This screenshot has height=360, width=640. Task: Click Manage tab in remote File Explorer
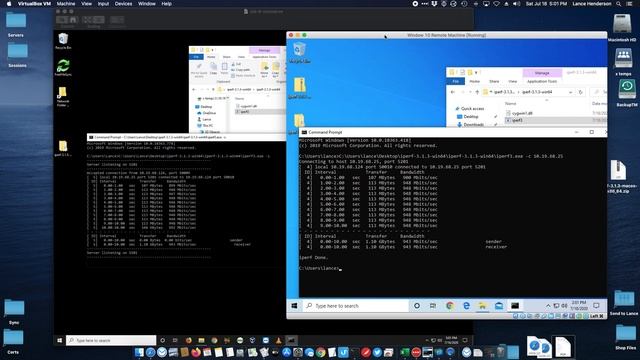click(542, 73)
